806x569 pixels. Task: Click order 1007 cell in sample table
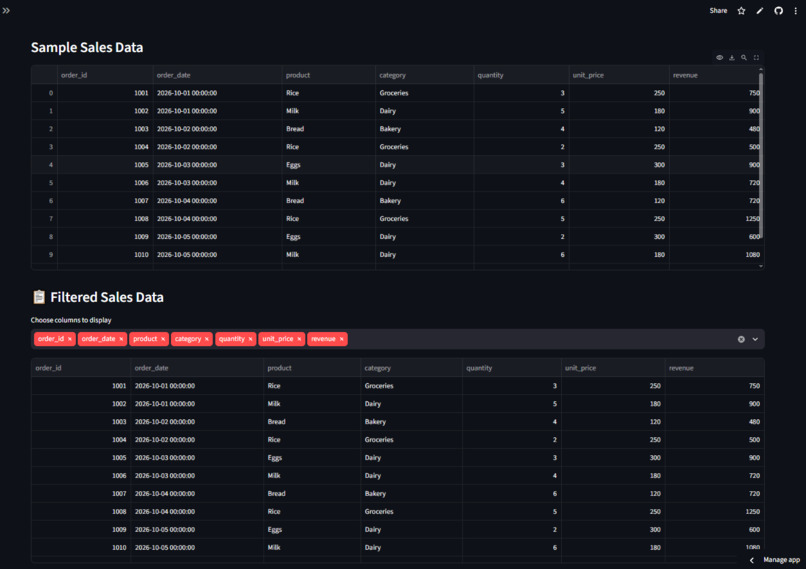[105, 201]
